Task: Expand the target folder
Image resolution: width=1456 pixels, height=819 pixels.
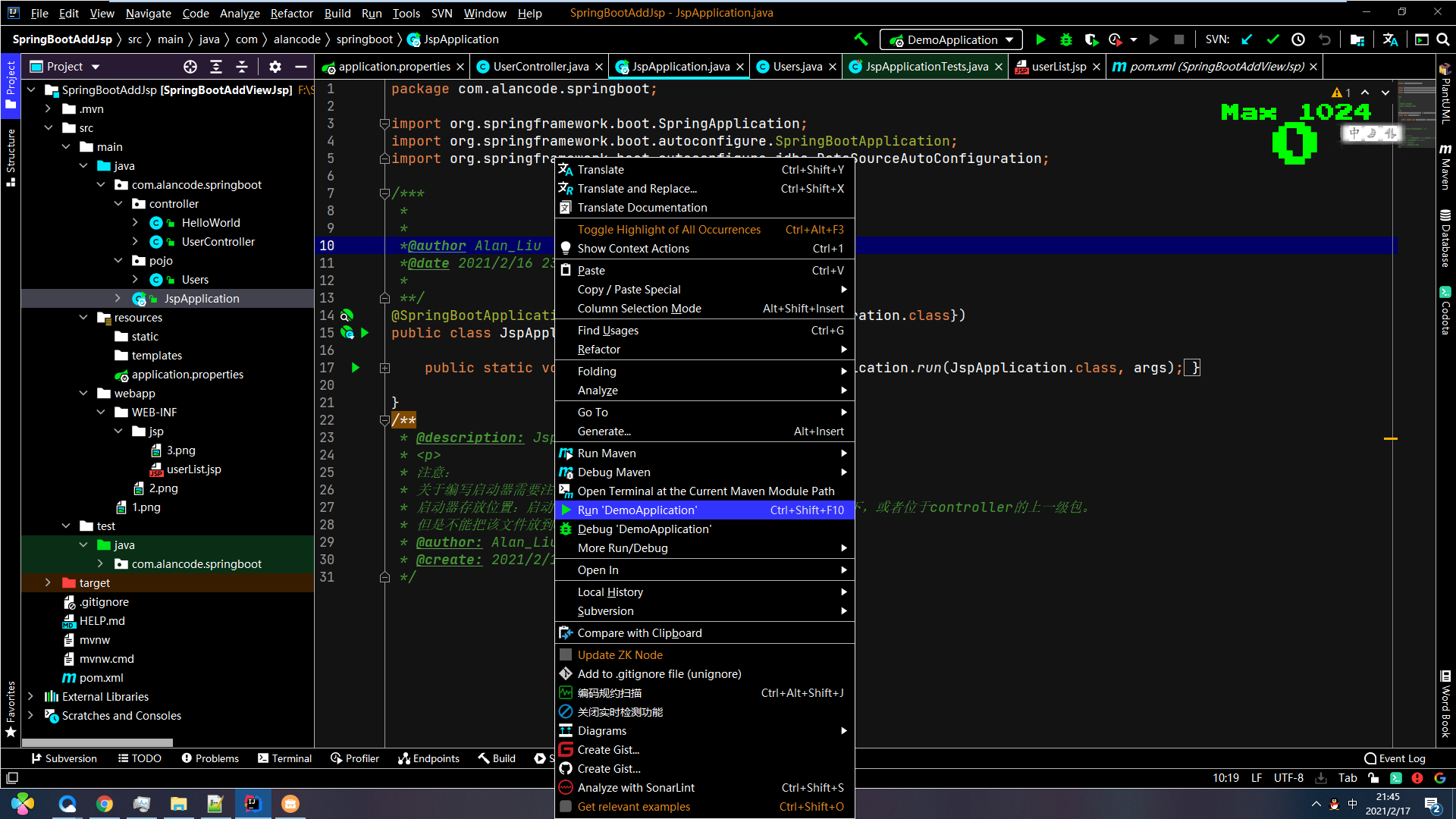Action: click(x=49, y=583)
